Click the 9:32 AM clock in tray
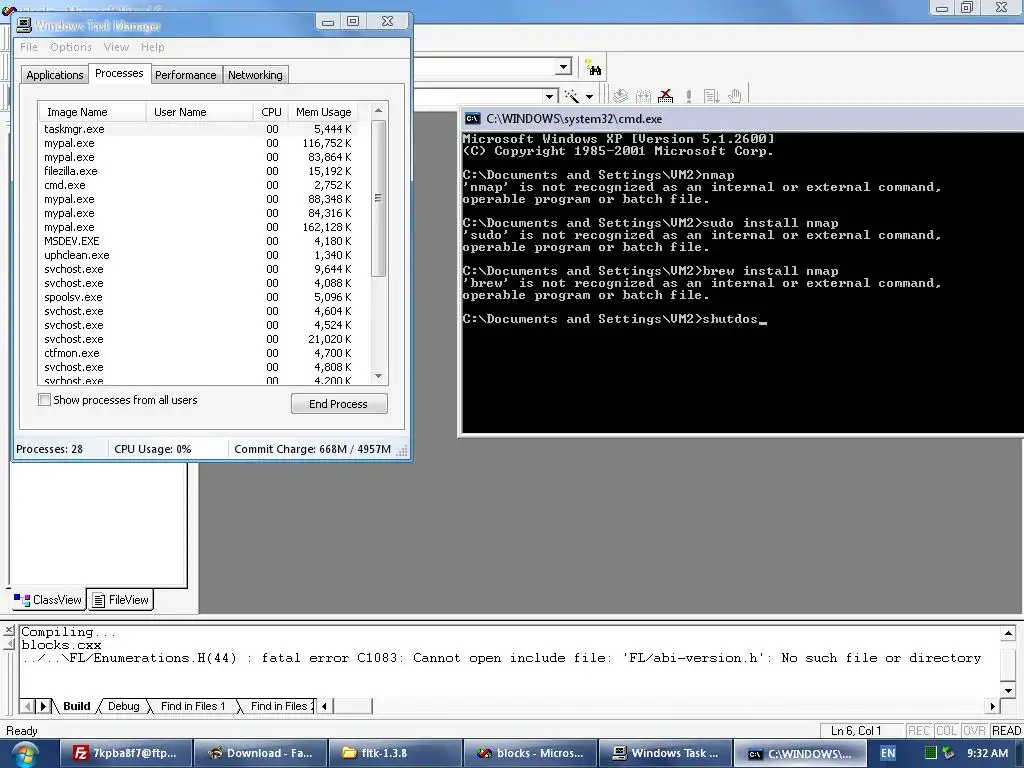Image resolution: width=1024 pixels, height=768 pixels. (987, 753)
